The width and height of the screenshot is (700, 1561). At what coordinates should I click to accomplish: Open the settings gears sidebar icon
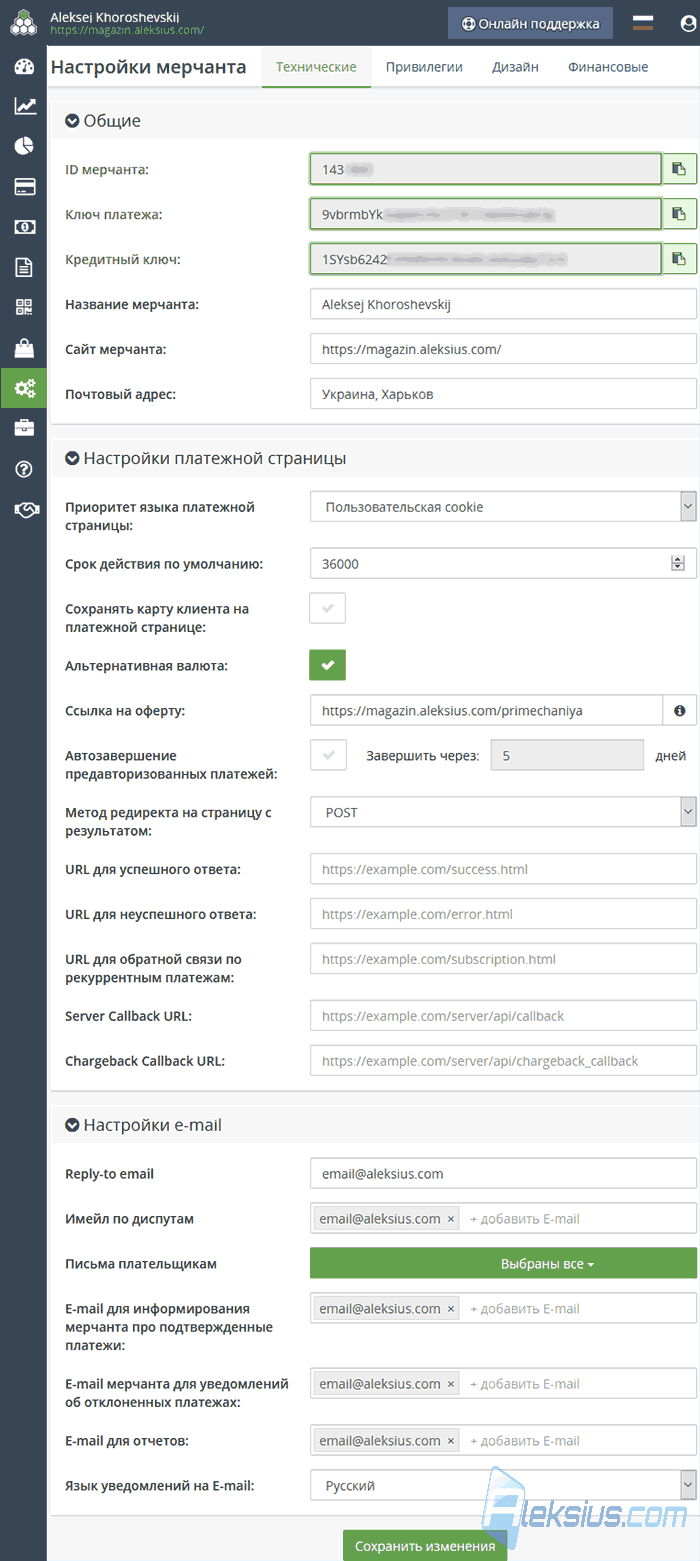click(24, 388)
